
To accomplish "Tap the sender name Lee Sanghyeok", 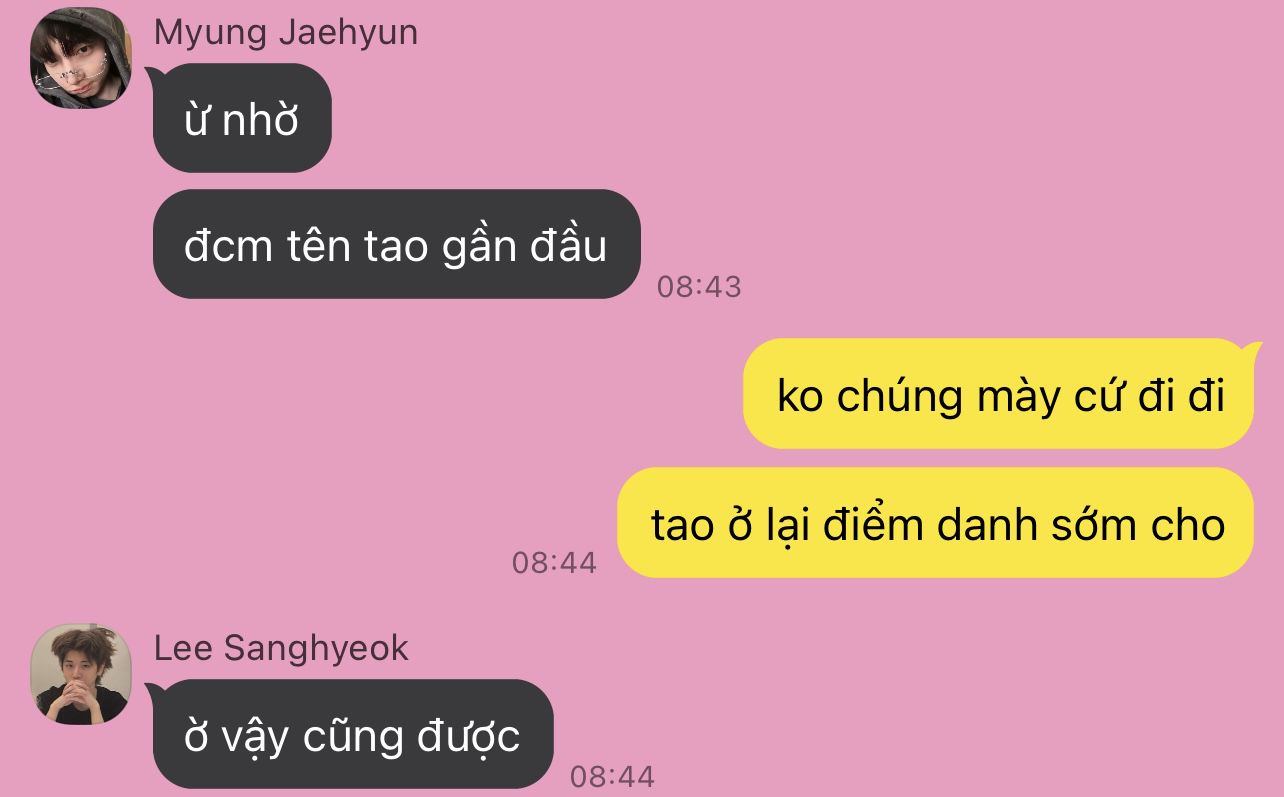I will point(281,648).
